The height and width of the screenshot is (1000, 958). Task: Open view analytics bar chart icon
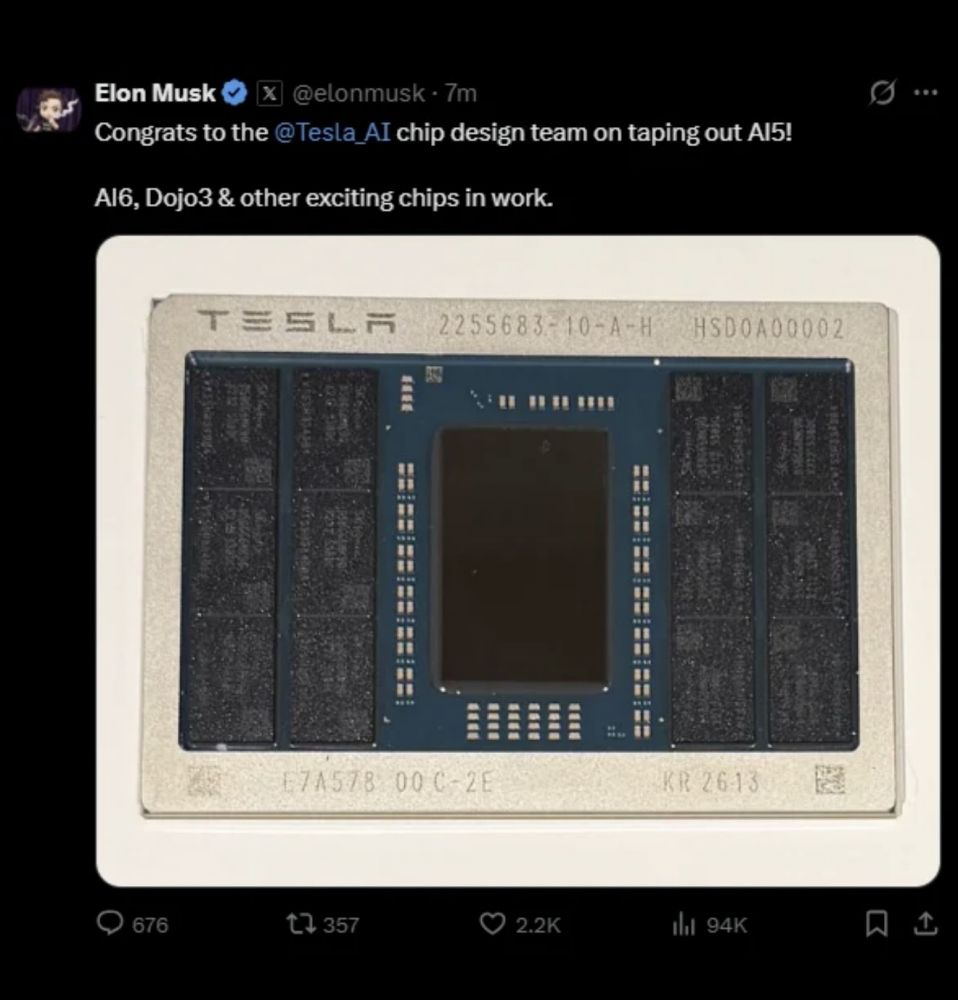coord(685,925)
